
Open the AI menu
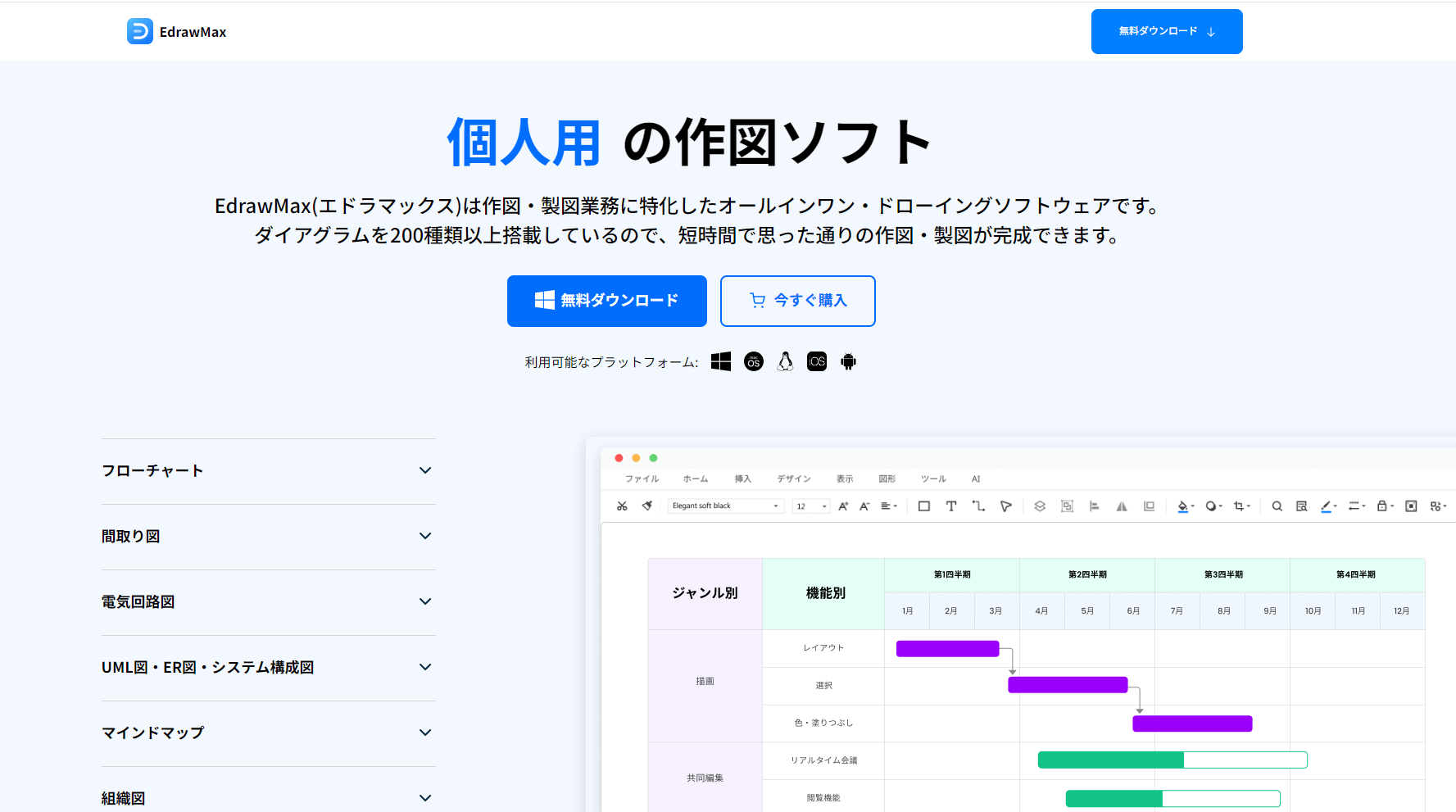[976, 479]
